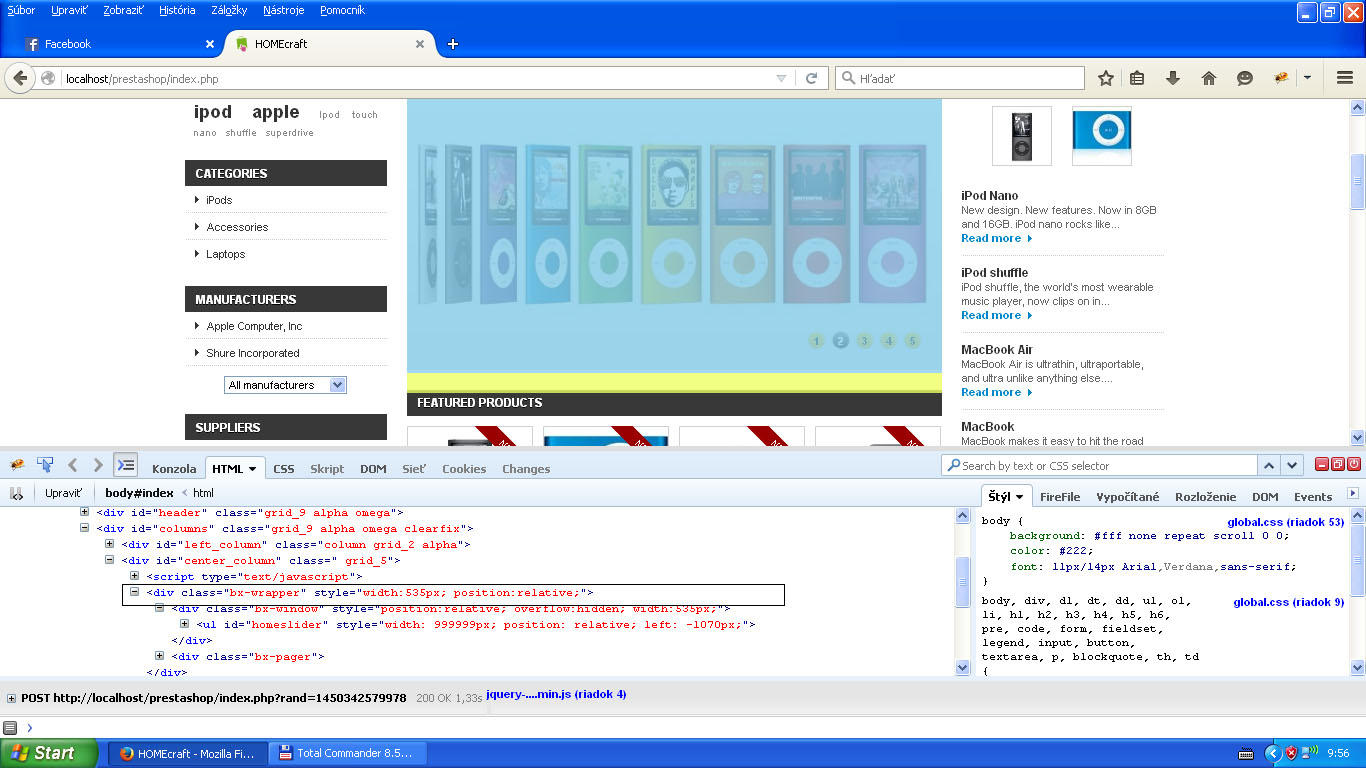Reload the page with the refresh icon

coord(812,78)
